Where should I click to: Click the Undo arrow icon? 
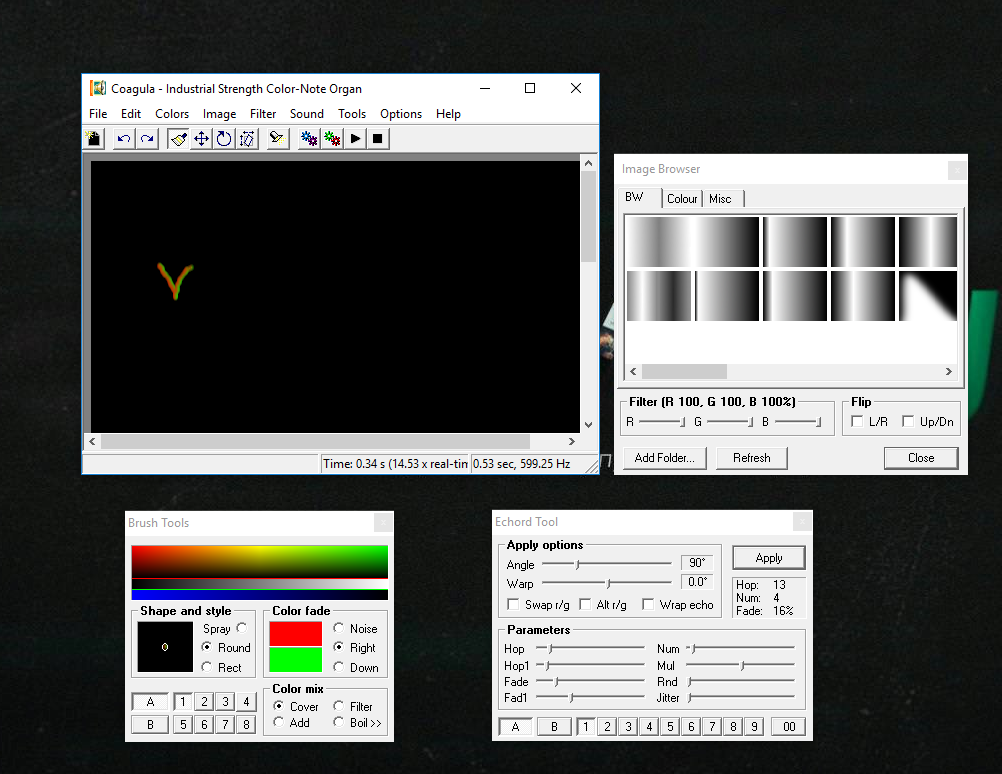tap(124, 139)
